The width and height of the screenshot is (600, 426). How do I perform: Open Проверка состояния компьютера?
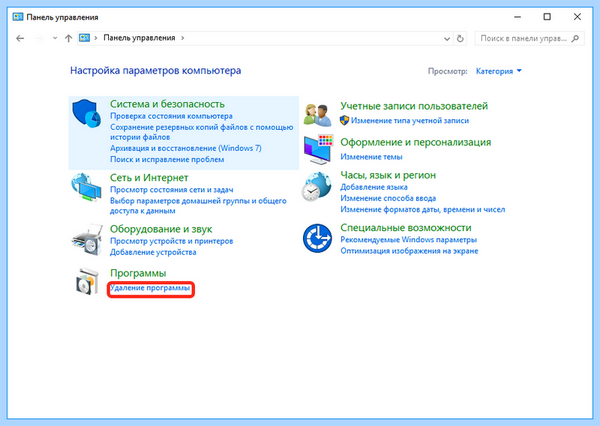[x=171, y=116]
